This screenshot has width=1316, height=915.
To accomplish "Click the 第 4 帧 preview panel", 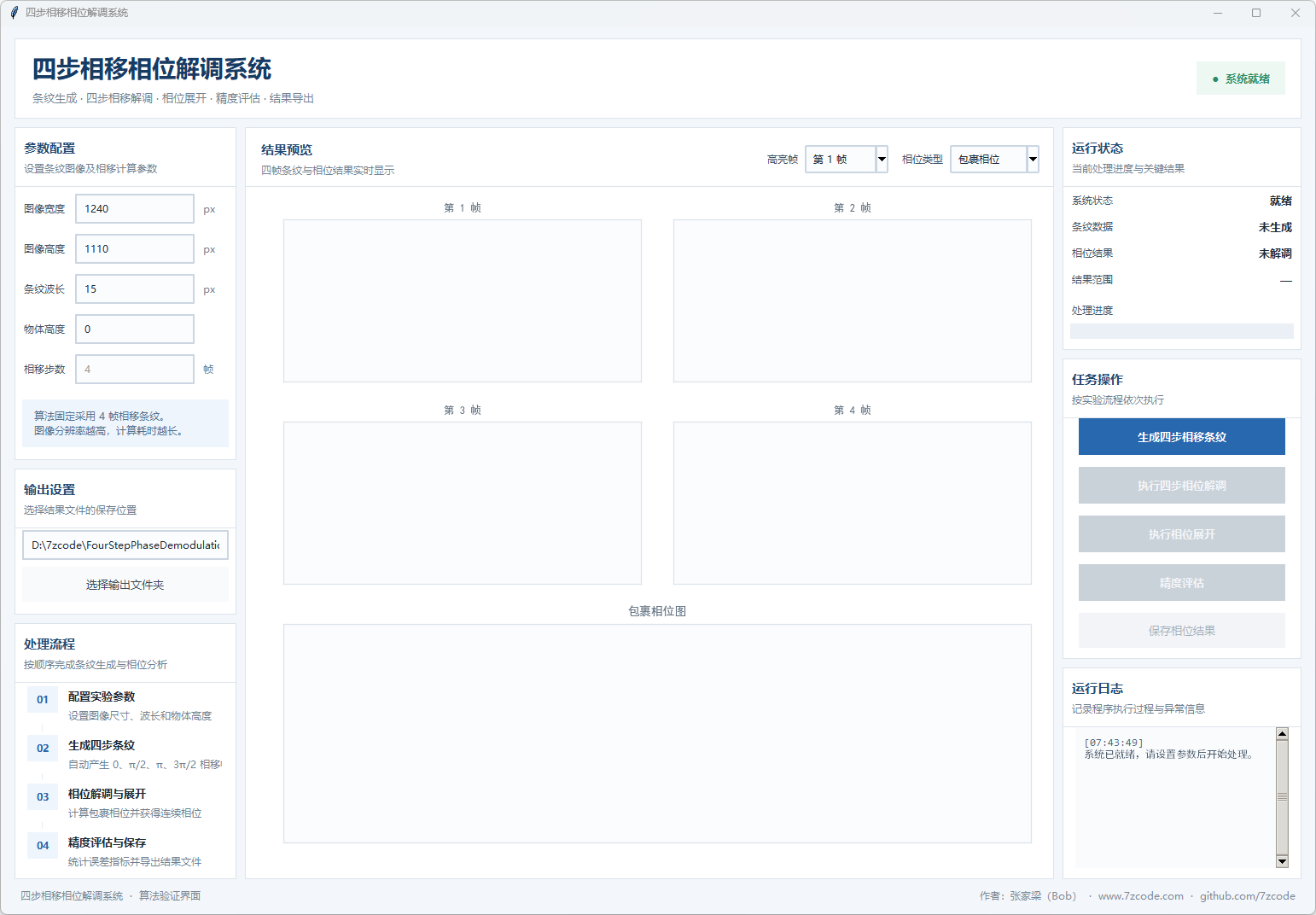I will (853, 504).
